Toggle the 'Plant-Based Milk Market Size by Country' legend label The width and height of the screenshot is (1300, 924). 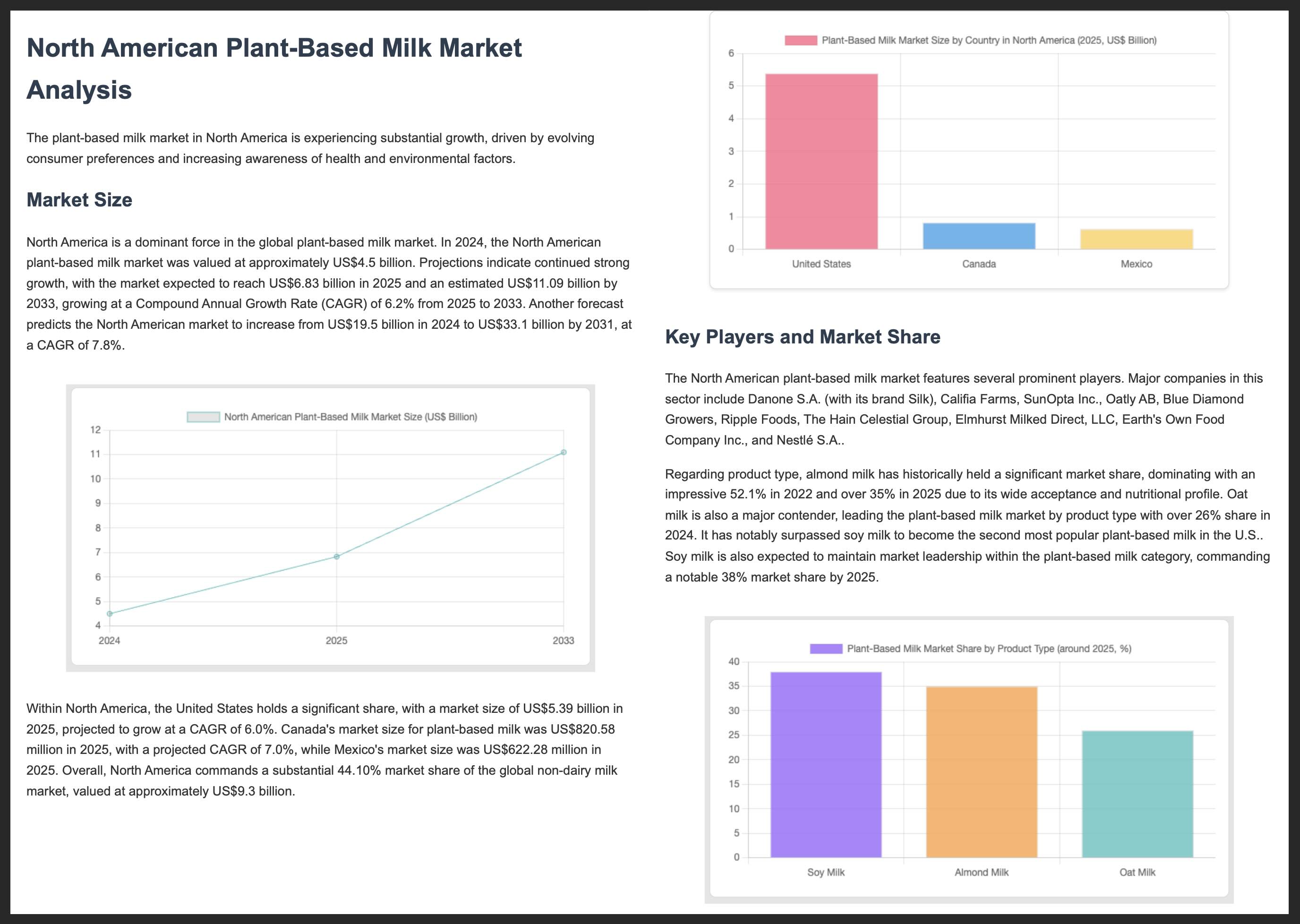pyautogui.click(x=989, y=41)
